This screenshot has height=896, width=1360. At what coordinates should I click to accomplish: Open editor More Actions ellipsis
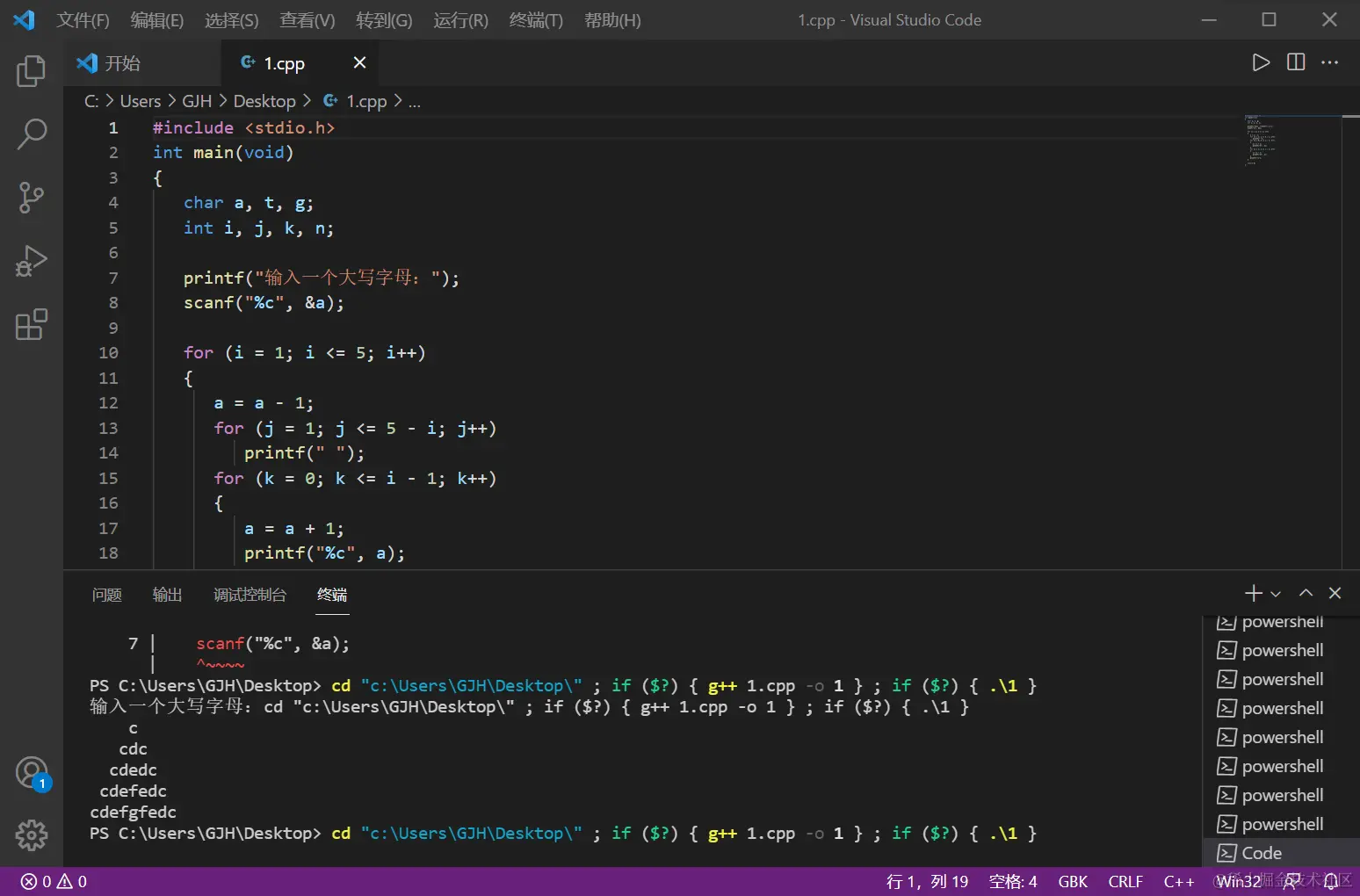pos(1330,62)
